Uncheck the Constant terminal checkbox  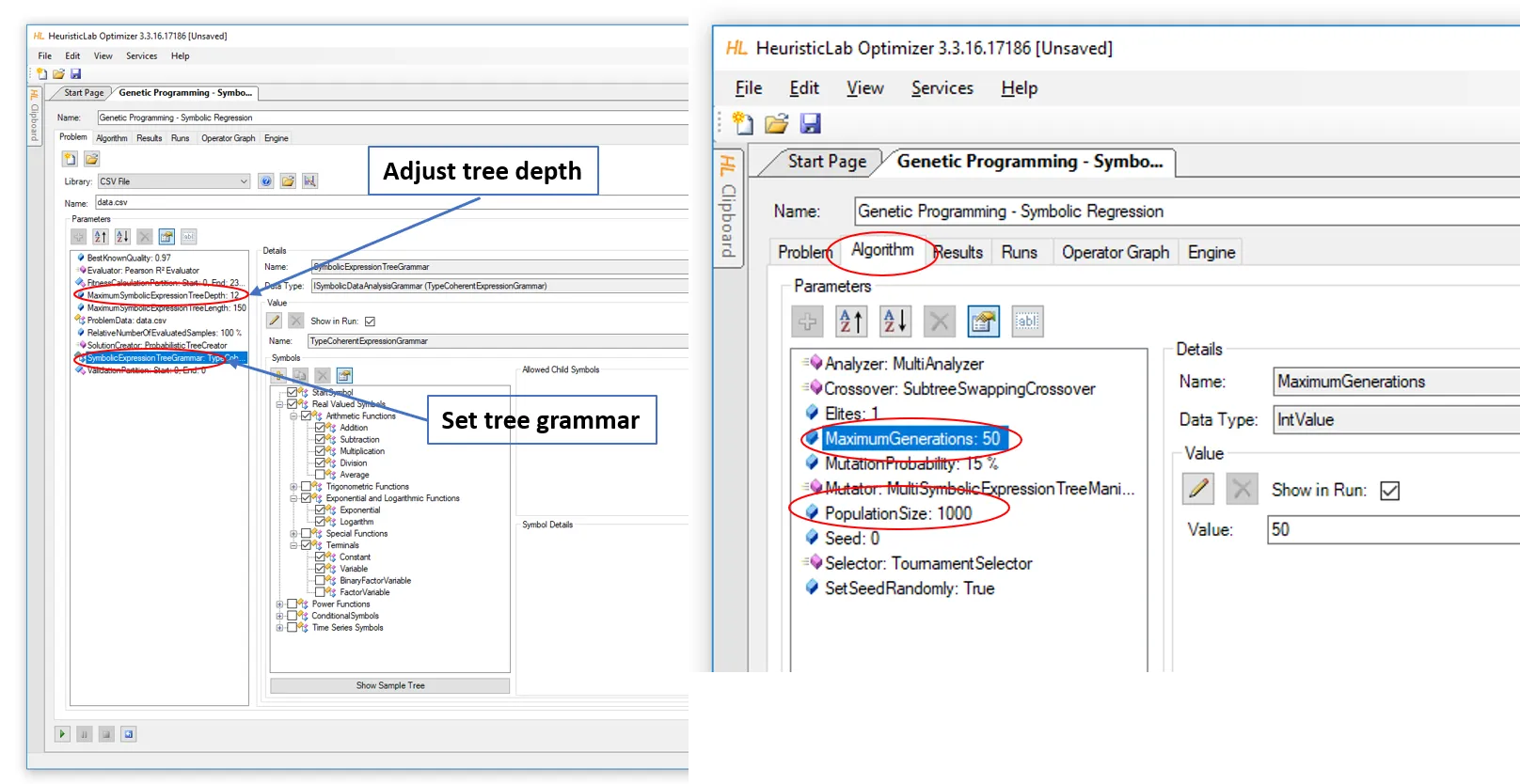[x=320, y=557]
